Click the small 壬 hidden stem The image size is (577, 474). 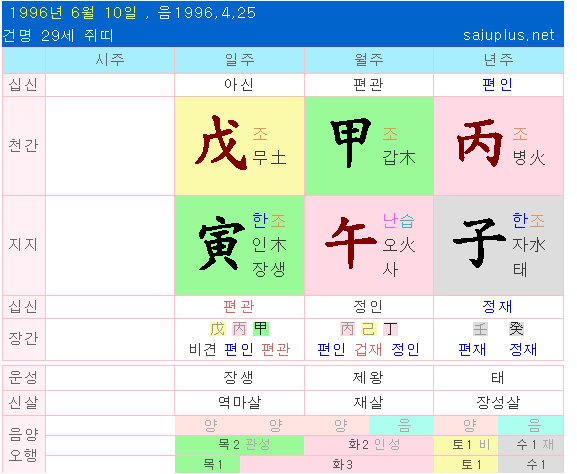click(x=481, y=329)
